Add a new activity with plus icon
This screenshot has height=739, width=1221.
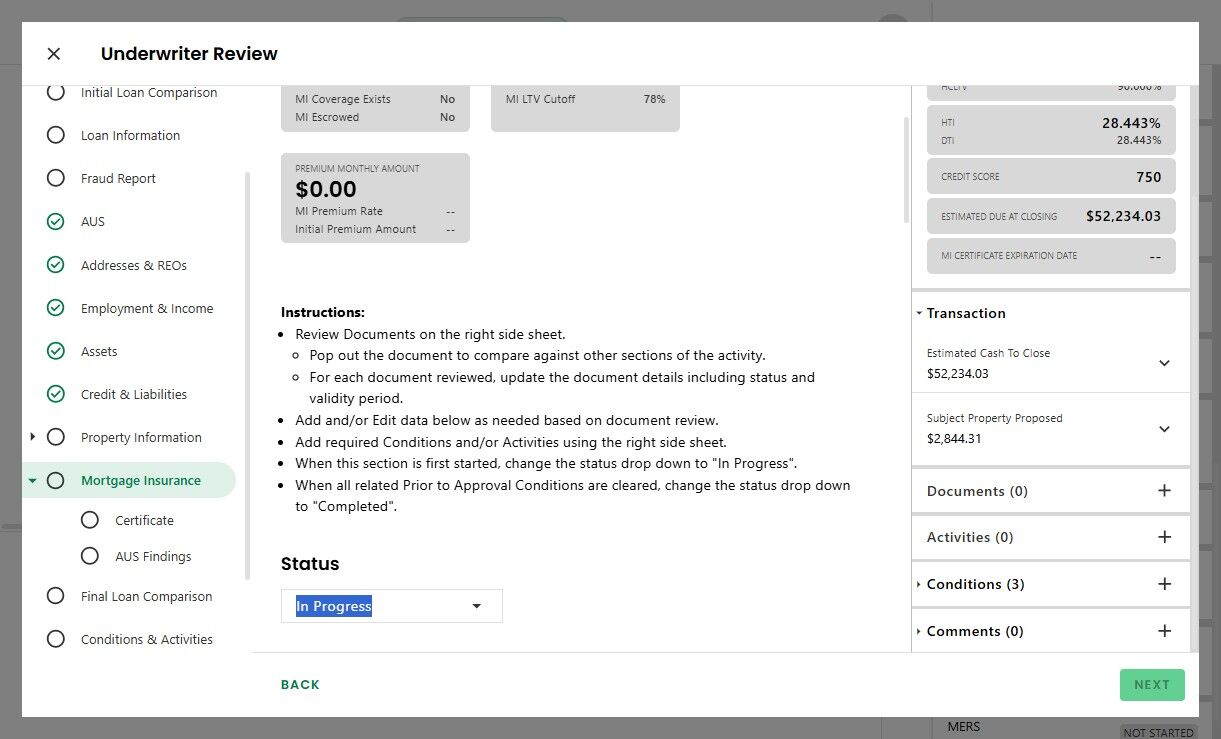click(x=1164, y=537)
